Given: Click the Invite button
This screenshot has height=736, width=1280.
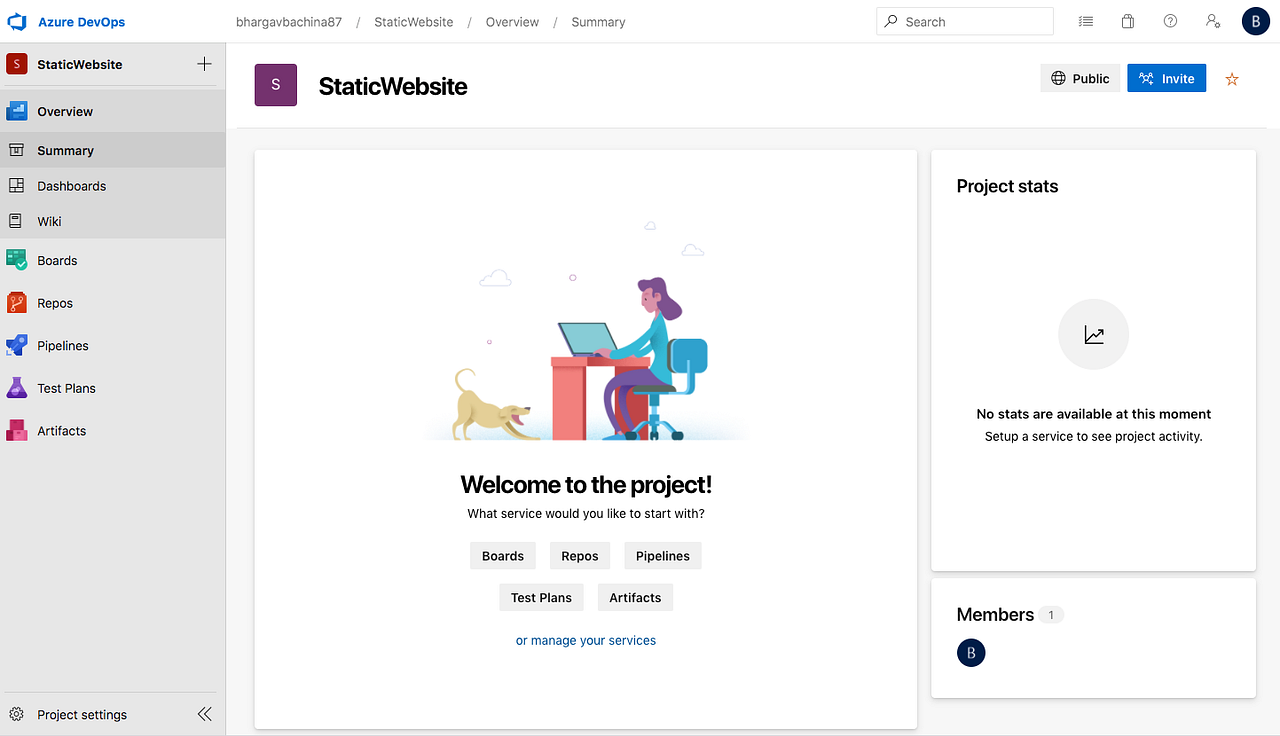Looking at the screenshot, I should click(x=1166, y=78).
